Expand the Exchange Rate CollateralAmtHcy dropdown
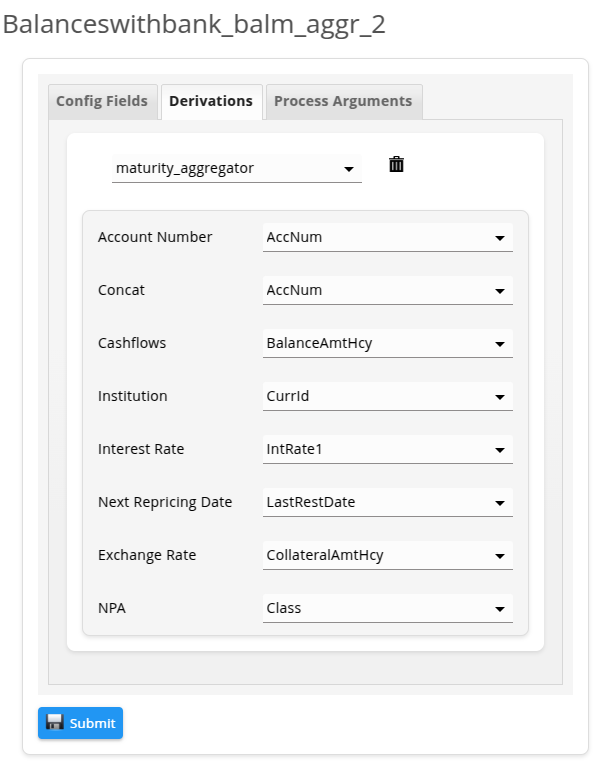Viewport: 598px width, 765px height. 387,555
